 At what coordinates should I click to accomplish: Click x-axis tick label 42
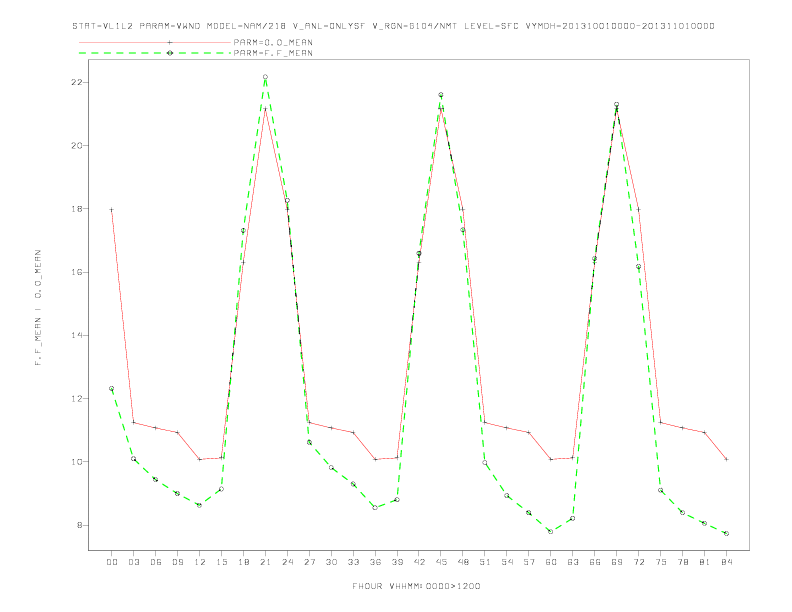tap(419, 562)
